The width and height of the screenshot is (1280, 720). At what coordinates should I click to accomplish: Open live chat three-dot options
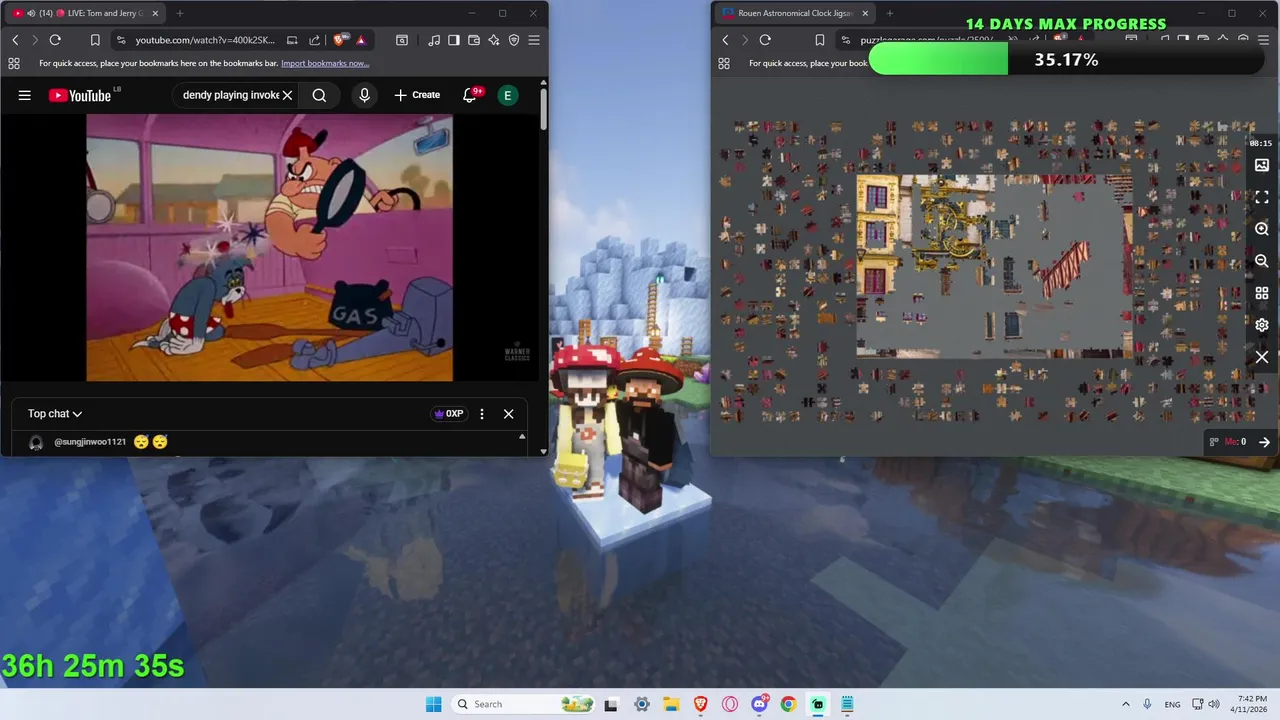[482, 414]
